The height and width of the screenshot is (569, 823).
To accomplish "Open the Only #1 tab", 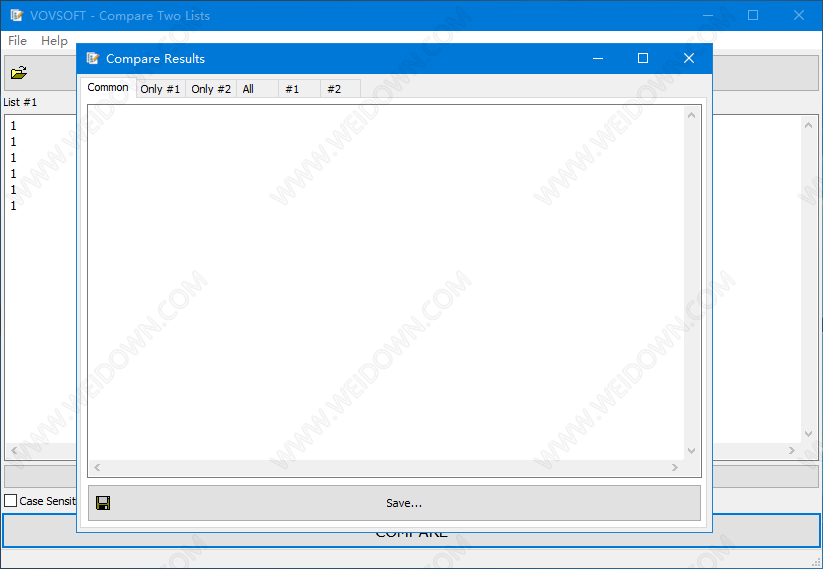I will (x=160, y=89).
